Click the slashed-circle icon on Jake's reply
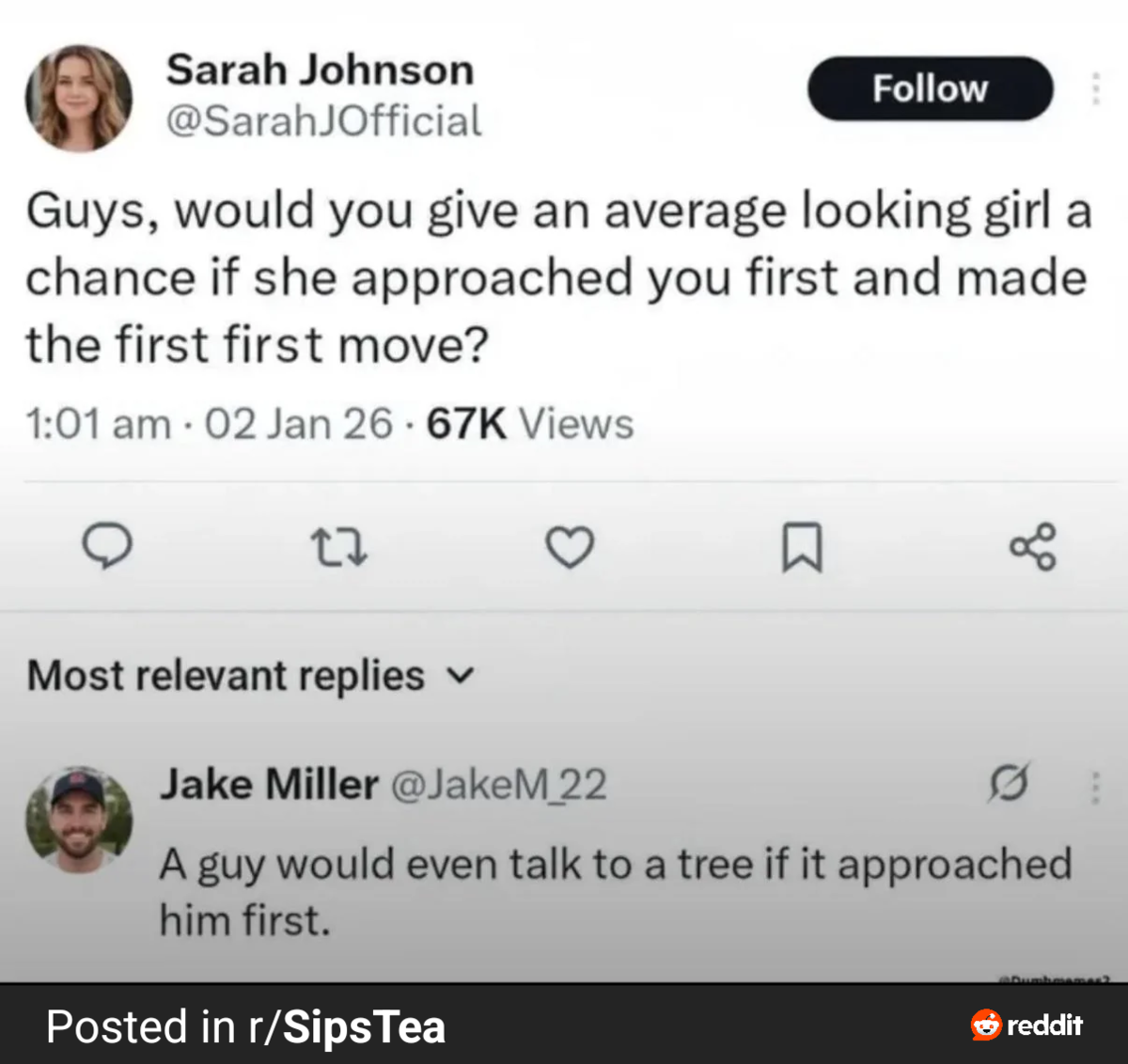The height and width of the screenshot is (1064, 1128). (1009, 783)
